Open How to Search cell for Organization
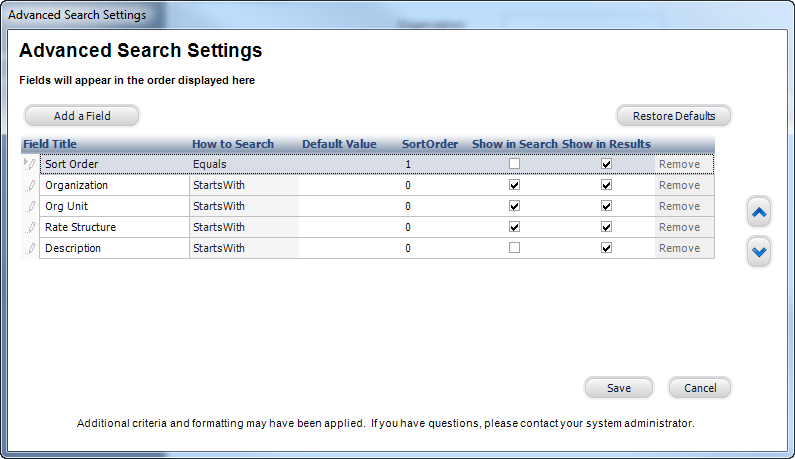 (x=244, y=185)
